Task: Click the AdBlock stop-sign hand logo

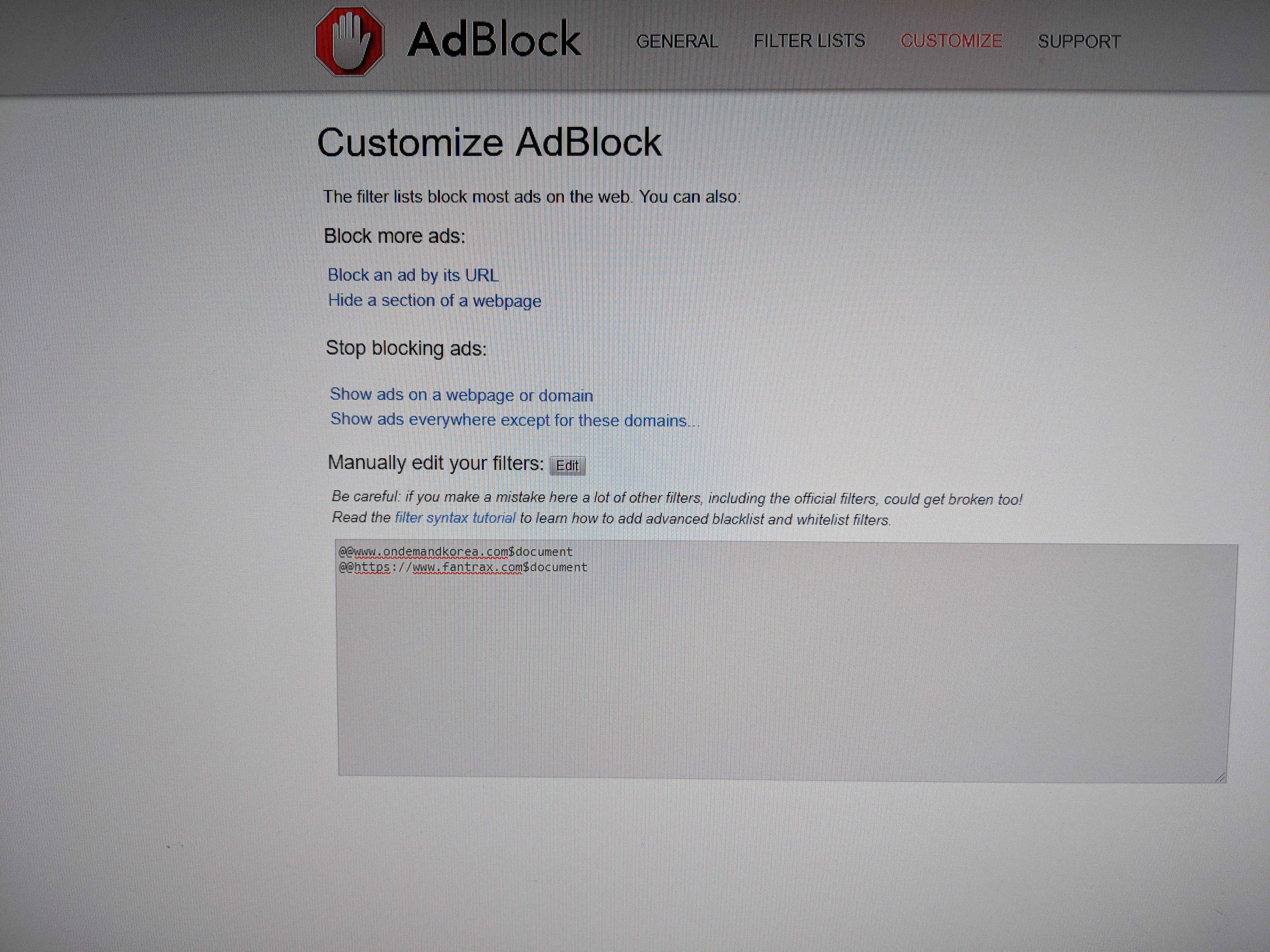Action: pyautogui.click(x=349, y=41)
